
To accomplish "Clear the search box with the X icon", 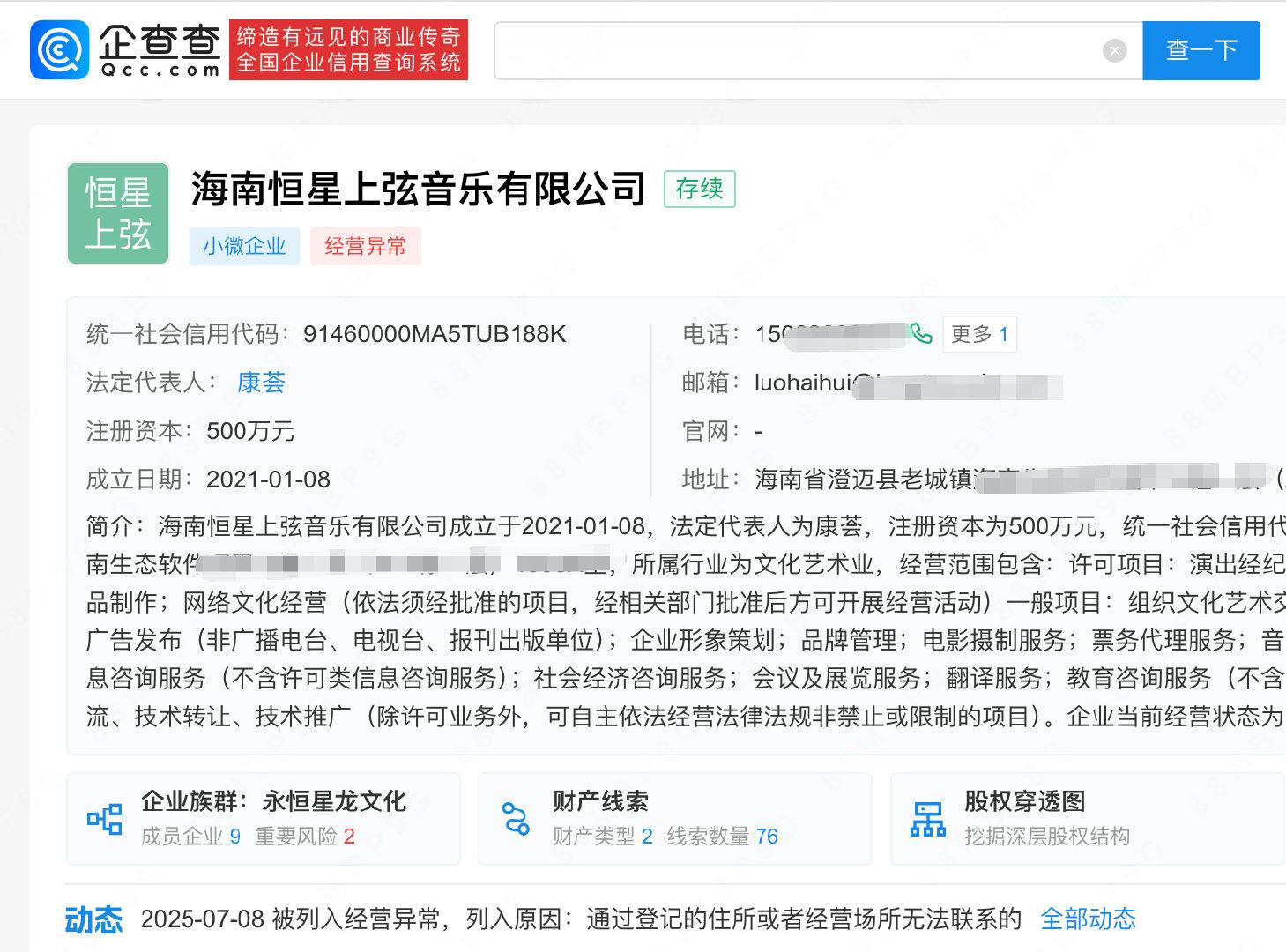I will pyautogui.click(x=1115, y=51).
